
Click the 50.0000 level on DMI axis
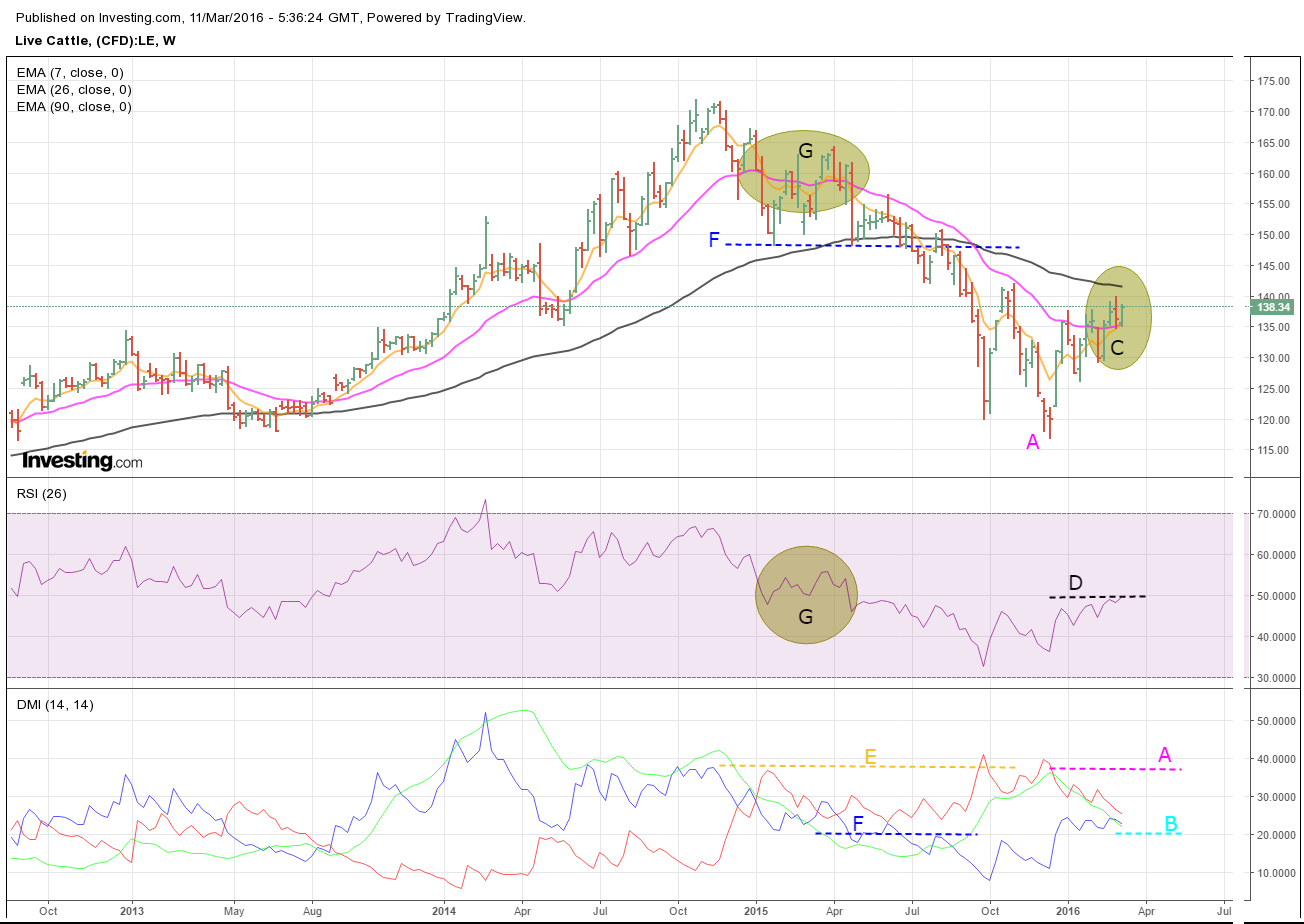(1277, 721)
